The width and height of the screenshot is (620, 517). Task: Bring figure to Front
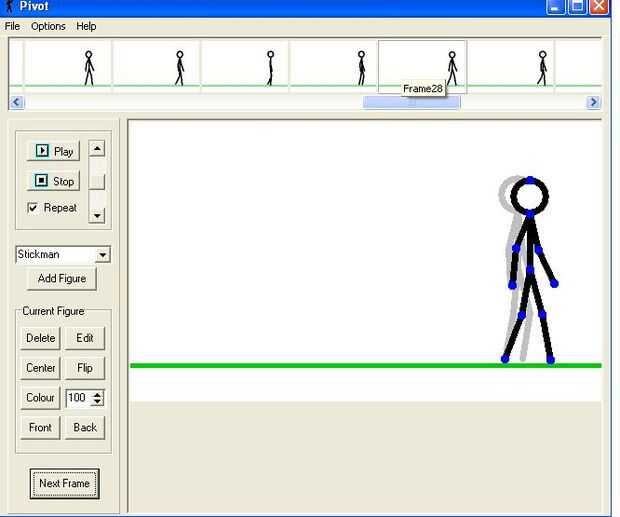40,427
